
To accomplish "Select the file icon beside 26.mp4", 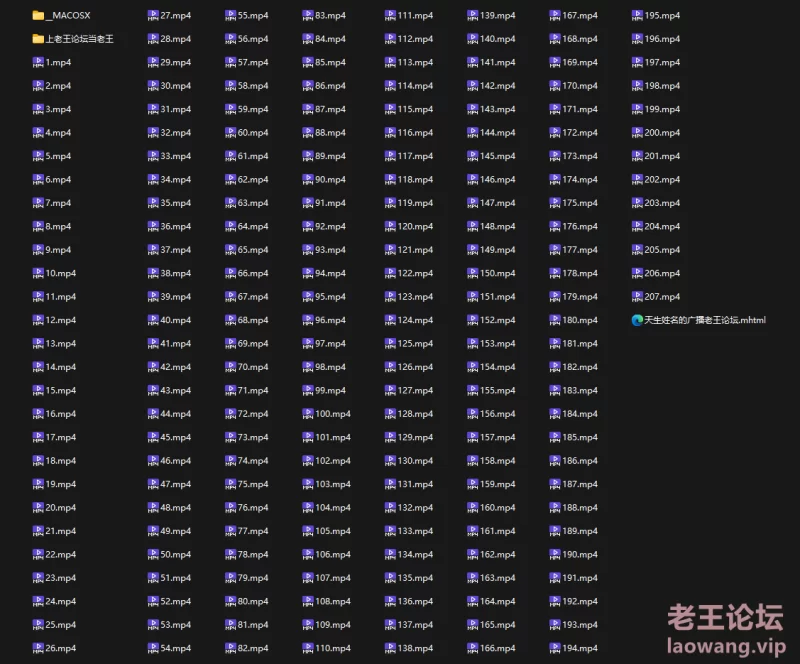I will point(38,648).
